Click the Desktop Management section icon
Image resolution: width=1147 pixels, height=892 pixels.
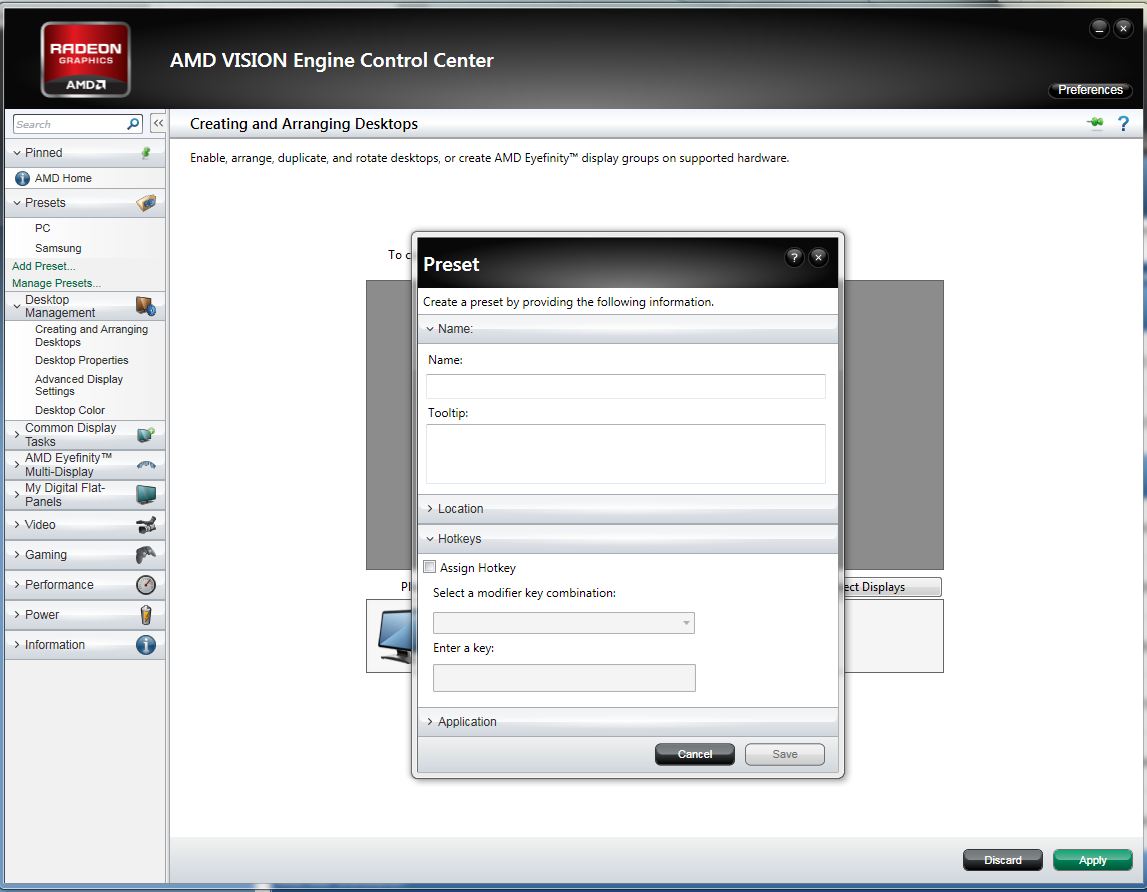[146, 306]
